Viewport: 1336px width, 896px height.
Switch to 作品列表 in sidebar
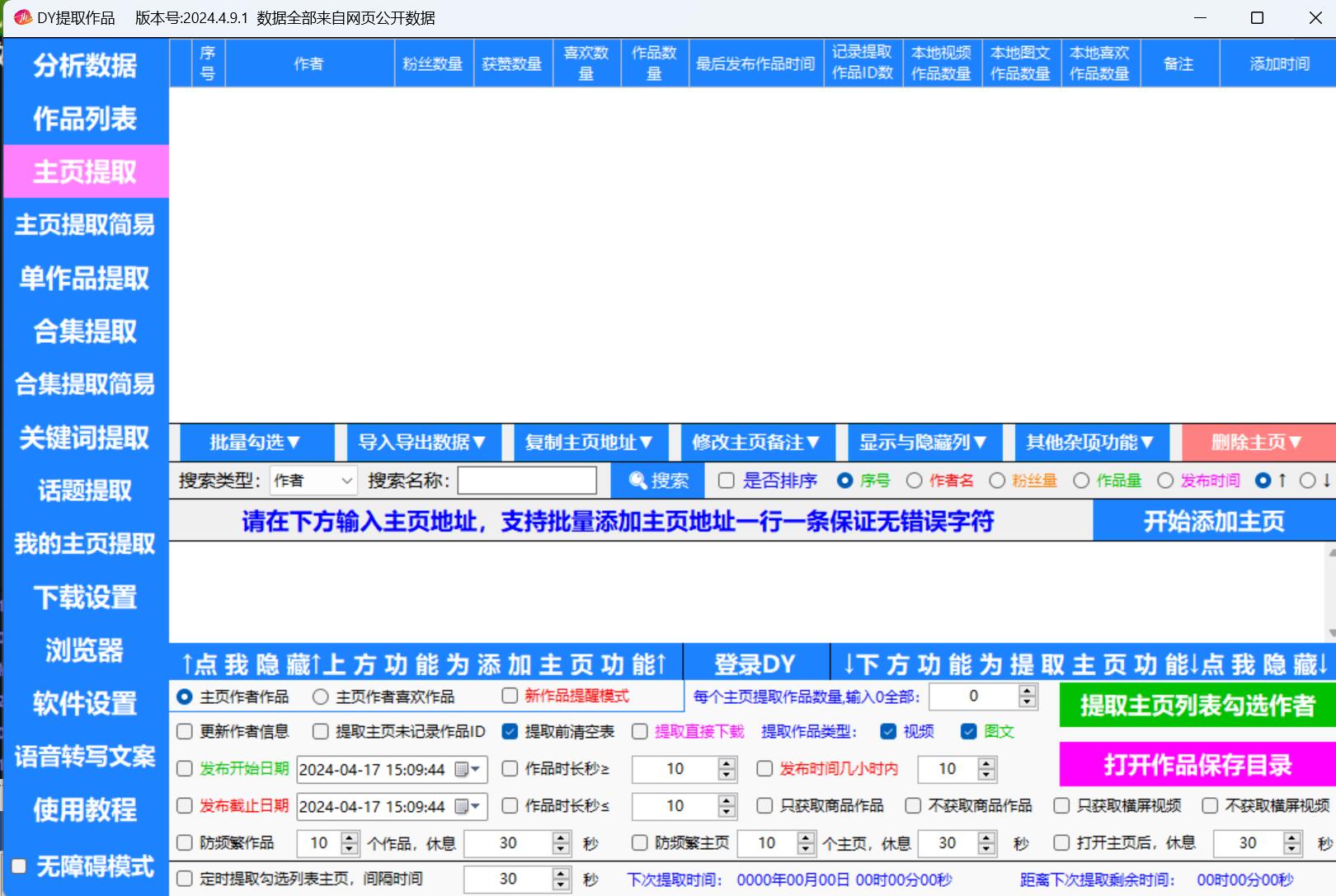(x=85, y=119)
